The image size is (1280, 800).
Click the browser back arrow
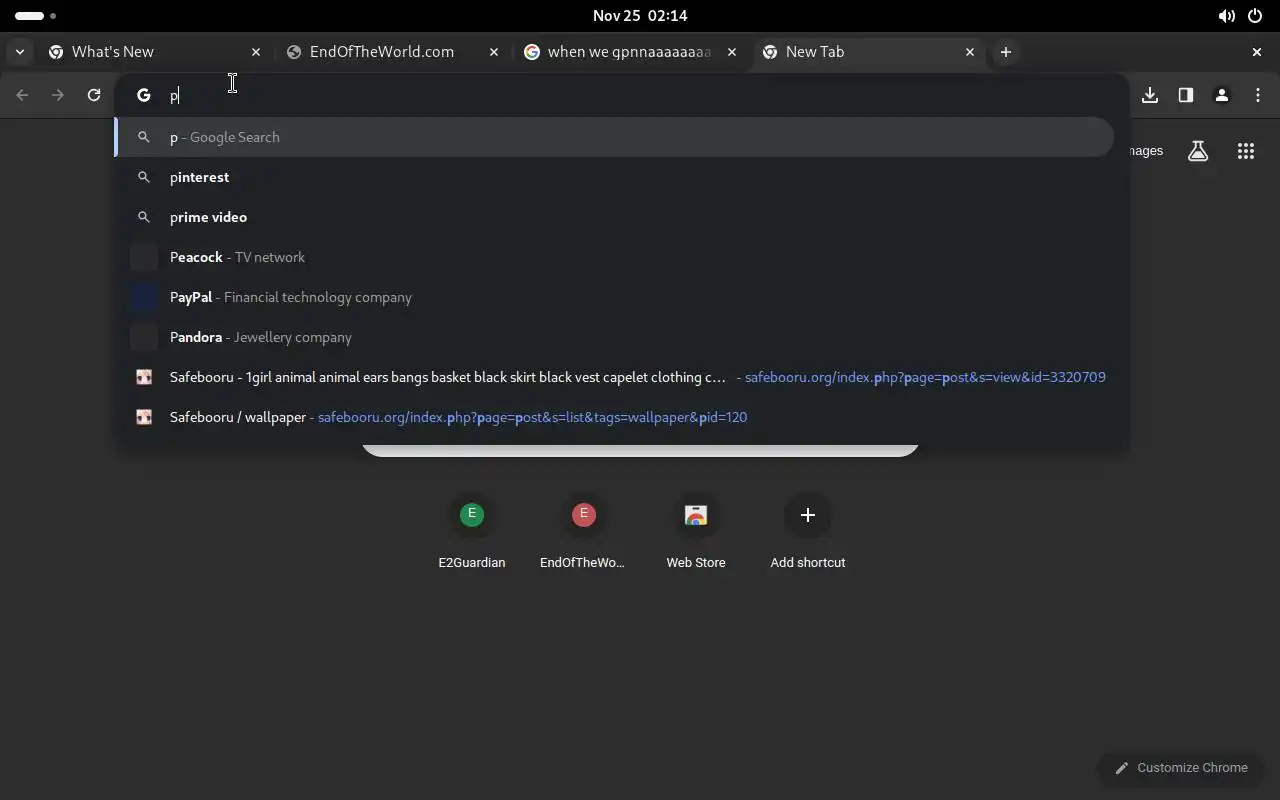[x=22, y=95]
